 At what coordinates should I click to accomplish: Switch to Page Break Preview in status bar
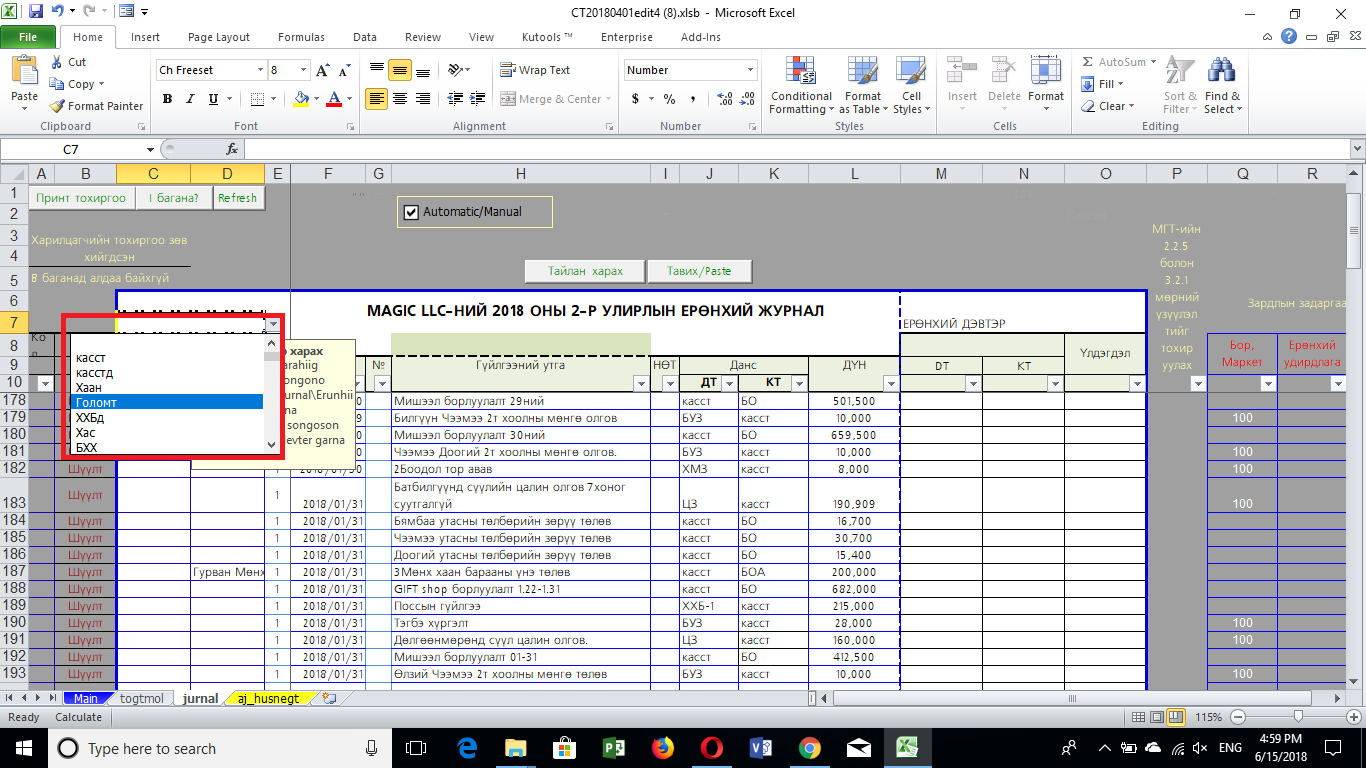[x=1176, y=717]
